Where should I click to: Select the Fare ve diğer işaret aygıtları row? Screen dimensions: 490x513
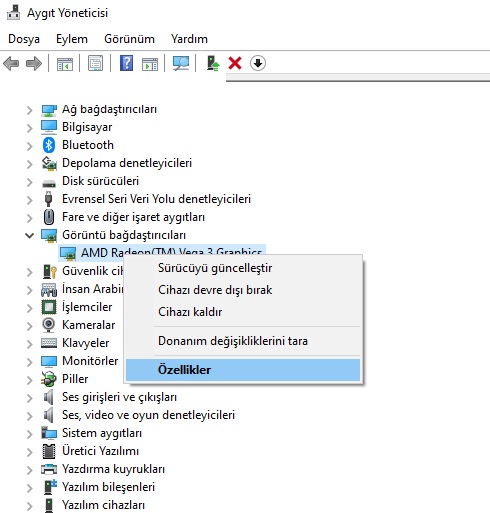[133, 217]
